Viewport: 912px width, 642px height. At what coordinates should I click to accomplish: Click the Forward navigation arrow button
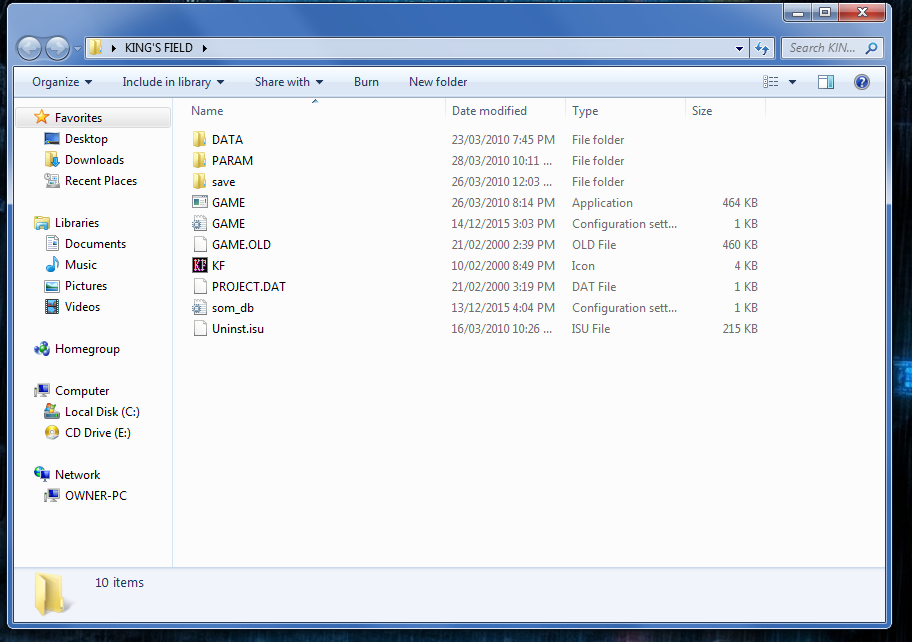(x=58, y=48)
